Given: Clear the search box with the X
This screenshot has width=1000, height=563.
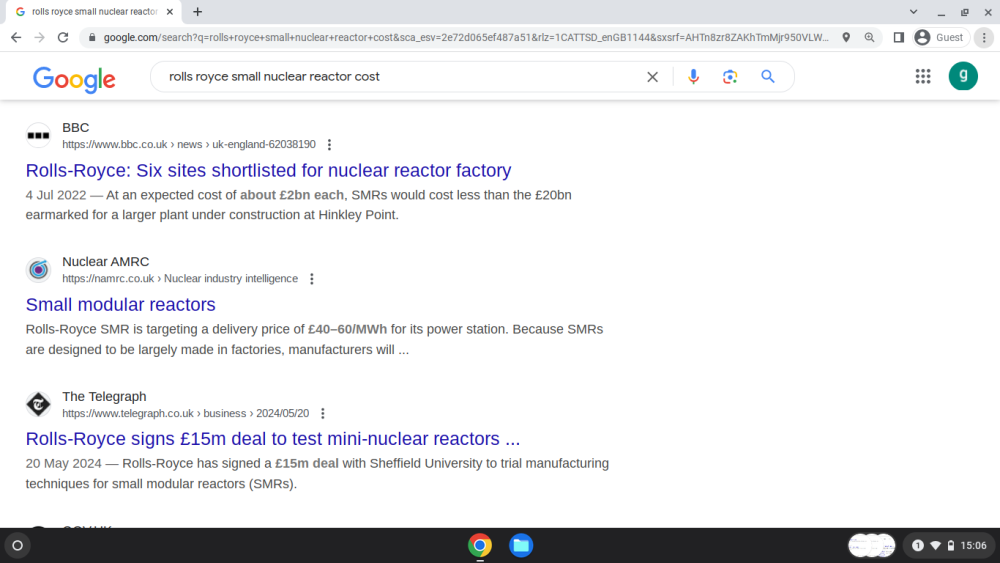Looking at the screenshot, I should pos(652,77).
